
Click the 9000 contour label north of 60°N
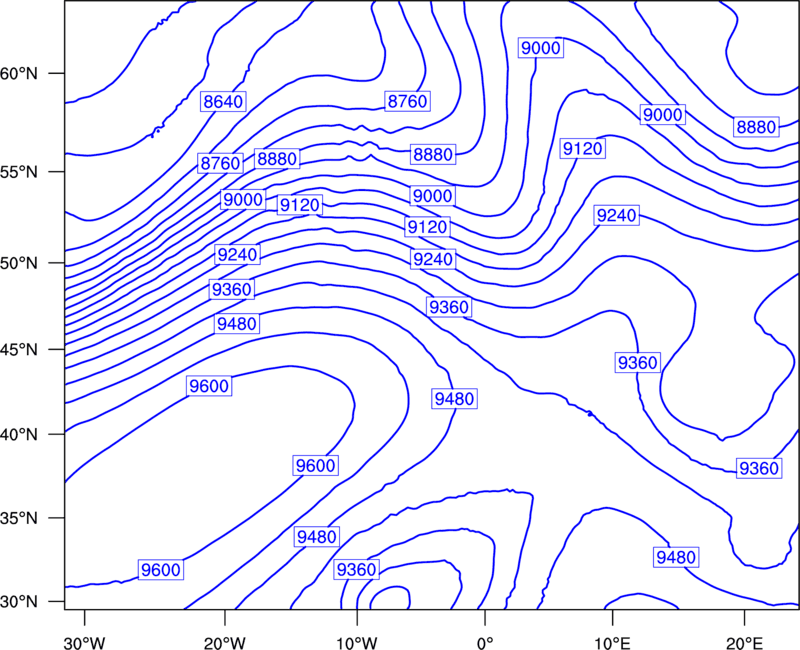coord(541,48)
